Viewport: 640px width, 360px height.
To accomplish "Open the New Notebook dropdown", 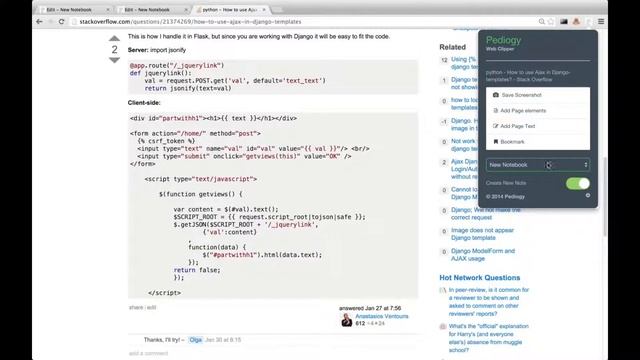I will tap(538, 165).
